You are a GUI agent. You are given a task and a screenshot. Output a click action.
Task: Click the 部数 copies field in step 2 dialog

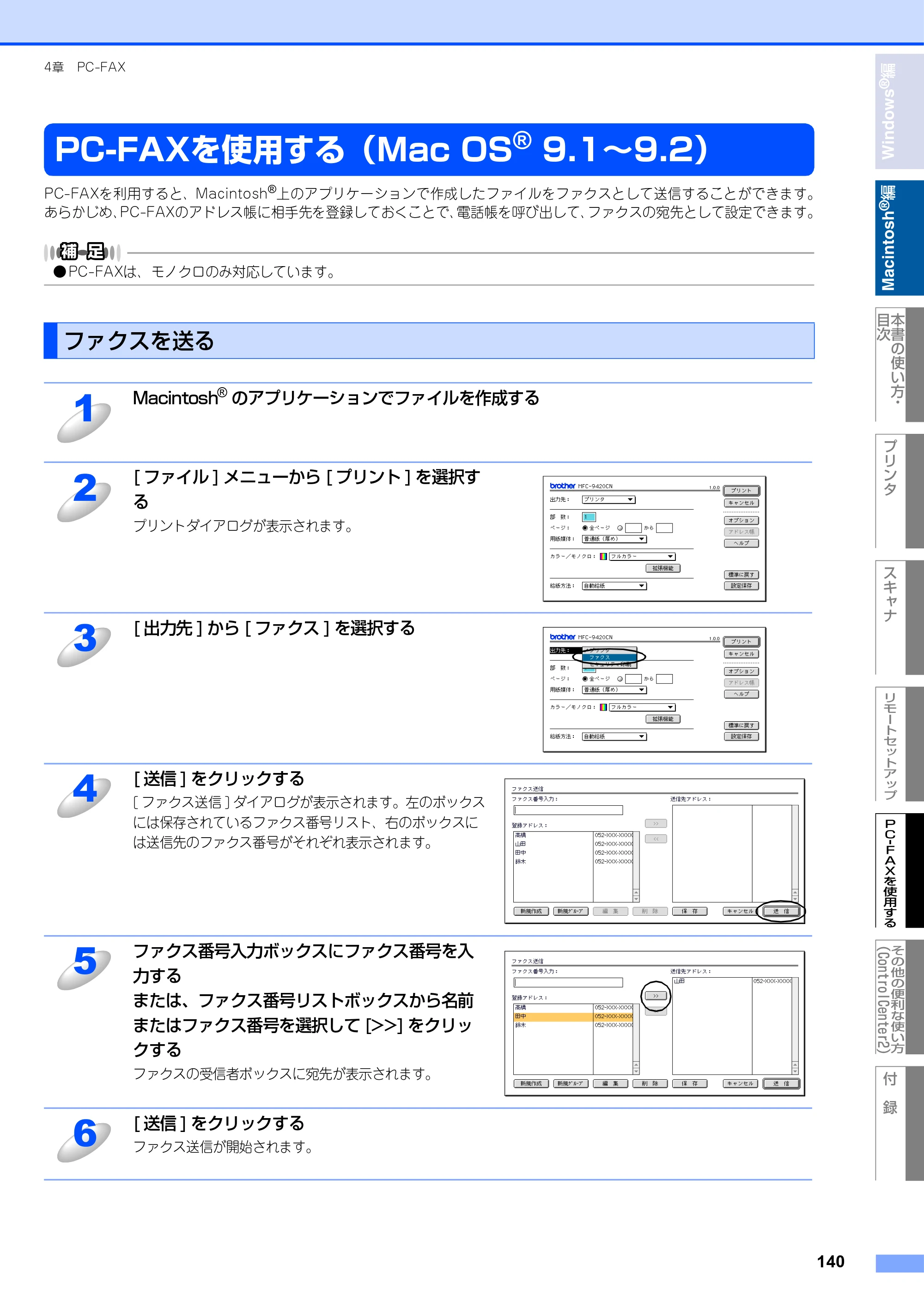pyautogui.click(x=589, y=517)
